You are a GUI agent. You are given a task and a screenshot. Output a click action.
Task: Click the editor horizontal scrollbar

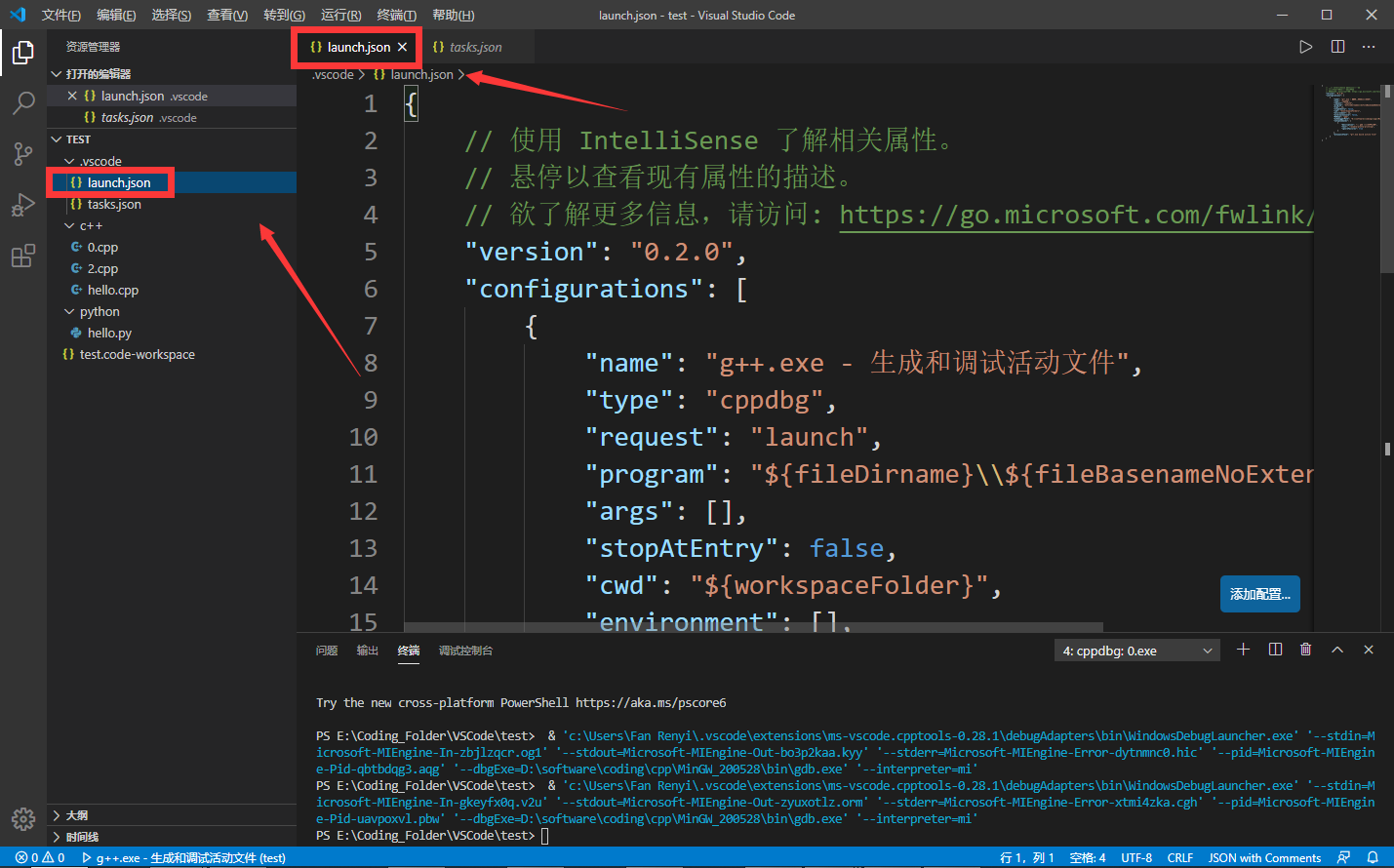pos(753,627)
